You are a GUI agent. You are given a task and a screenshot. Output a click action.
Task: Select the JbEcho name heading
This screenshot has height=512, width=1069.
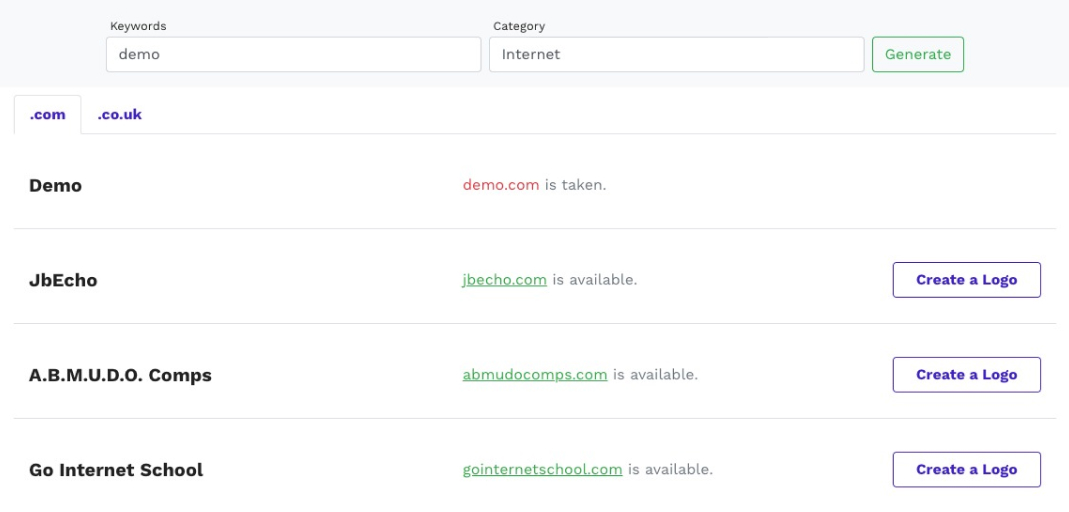click(63, 281)
